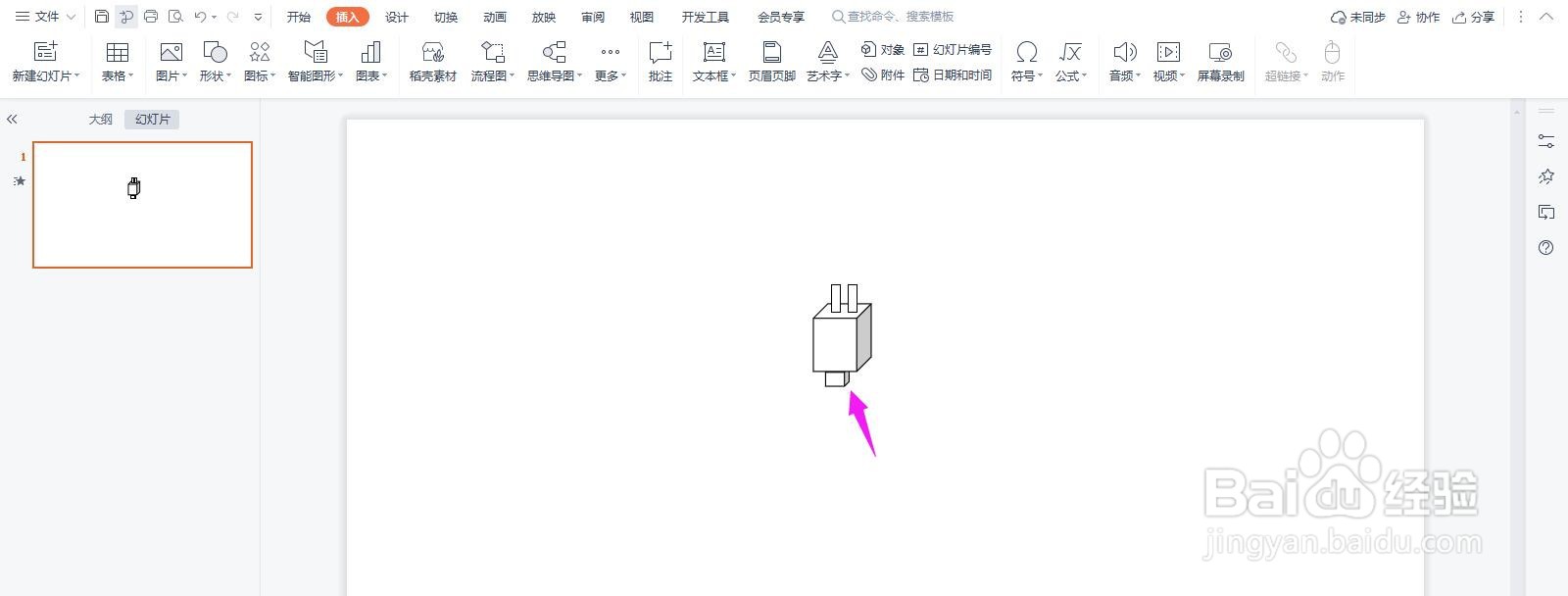
Task: Open the 视图 View tab
Action: pyautogui.click(x=642, y=17)
